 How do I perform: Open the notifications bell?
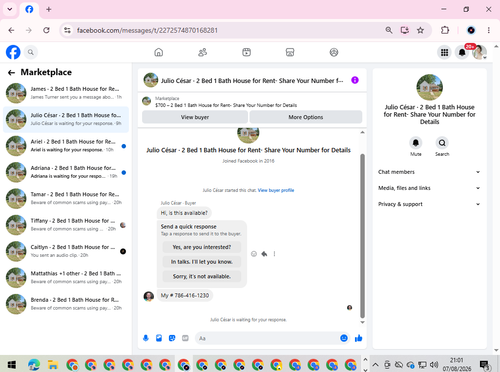(x=462, y=52)
